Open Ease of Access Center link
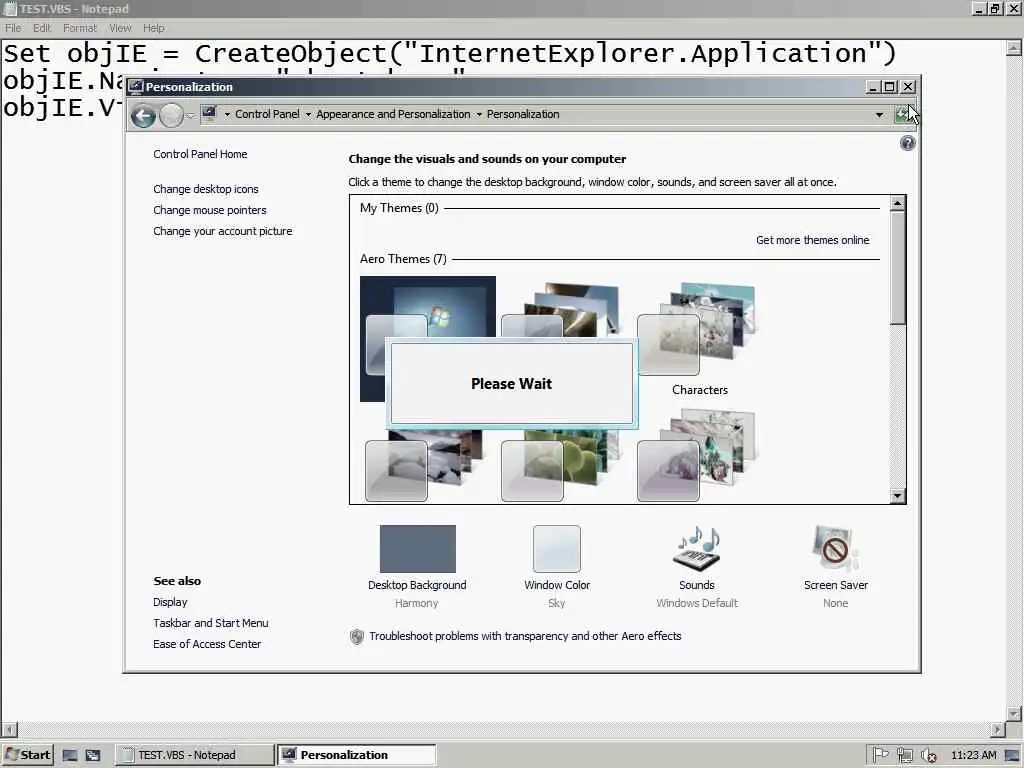Image resolution: width=1024 pixels, height=768 pixels. click(207, 644)
